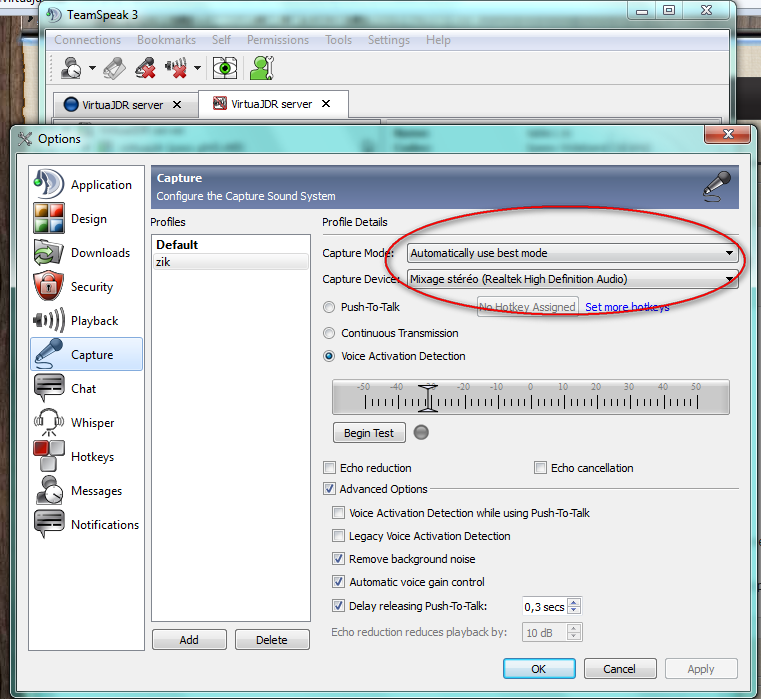Decrease the Delay releasing Push-To-Talk seconds

(x=574, y=610)
